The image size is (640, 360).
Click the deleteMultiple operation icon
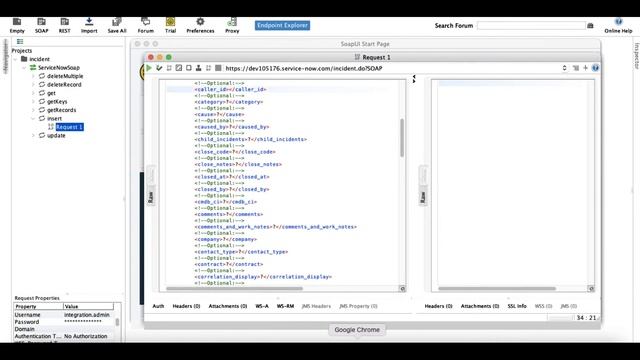(x=42, y=76)
